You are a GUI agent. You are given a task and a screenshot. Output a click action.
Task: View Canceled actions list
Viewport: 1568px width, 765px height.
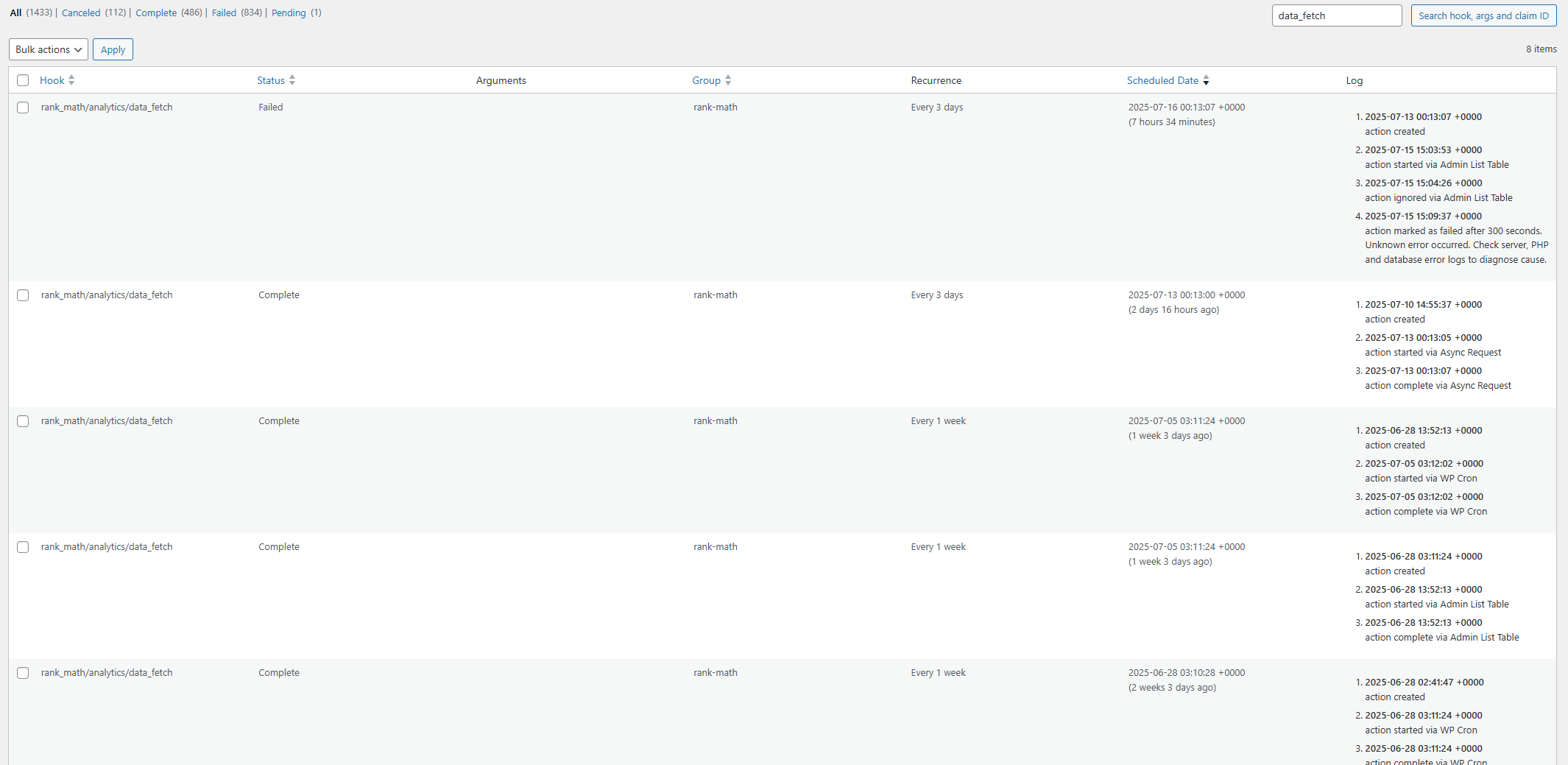tap(81, 13)
